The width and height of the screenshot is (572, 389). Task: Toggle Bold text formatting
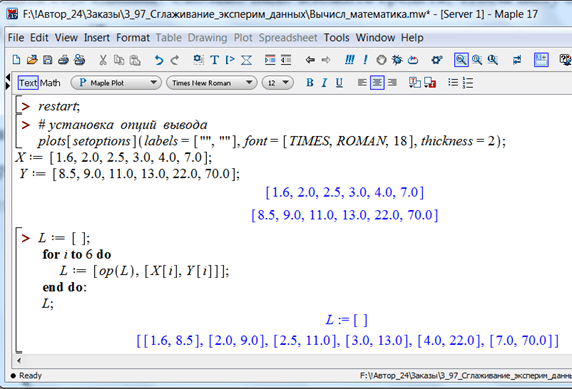point(310,83)
